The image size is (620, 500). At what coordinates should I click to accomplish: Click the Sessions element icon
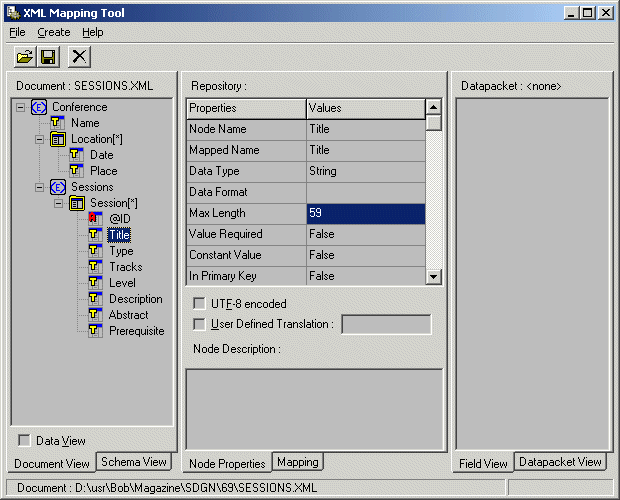(x=58, y=187)
